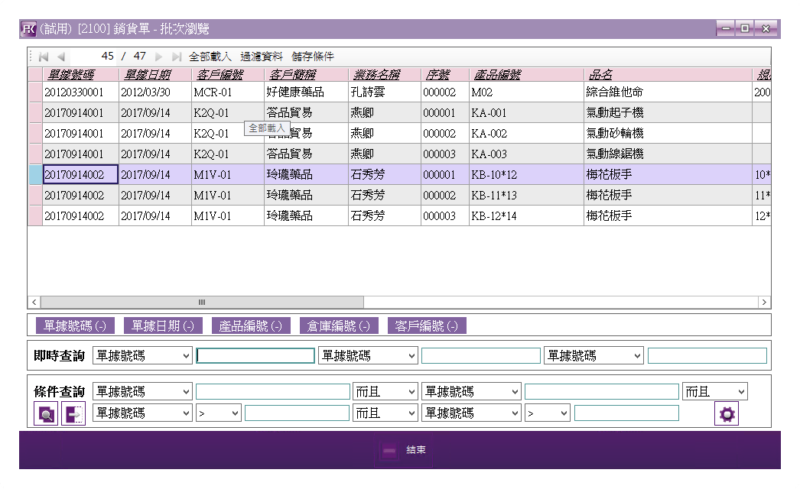
Task: Click the exit door icon button
Action: click(x=73, y=413)
